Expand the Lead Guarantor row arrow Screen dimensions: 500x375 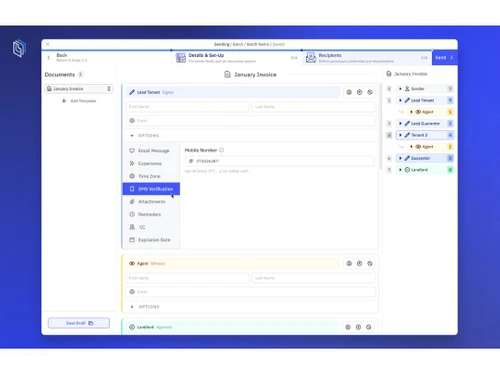pyautogui.click(x=400, y=123)
